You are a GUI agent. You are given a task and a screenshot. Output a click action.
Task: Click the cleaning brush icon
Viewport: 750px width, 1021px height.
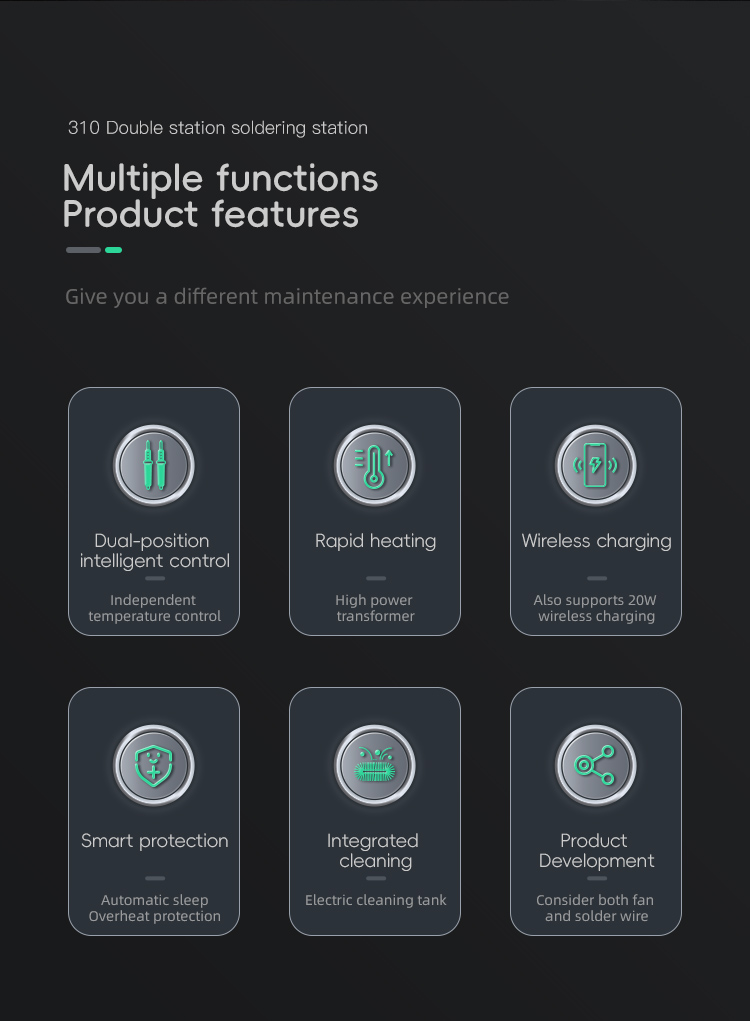(375, 765)
